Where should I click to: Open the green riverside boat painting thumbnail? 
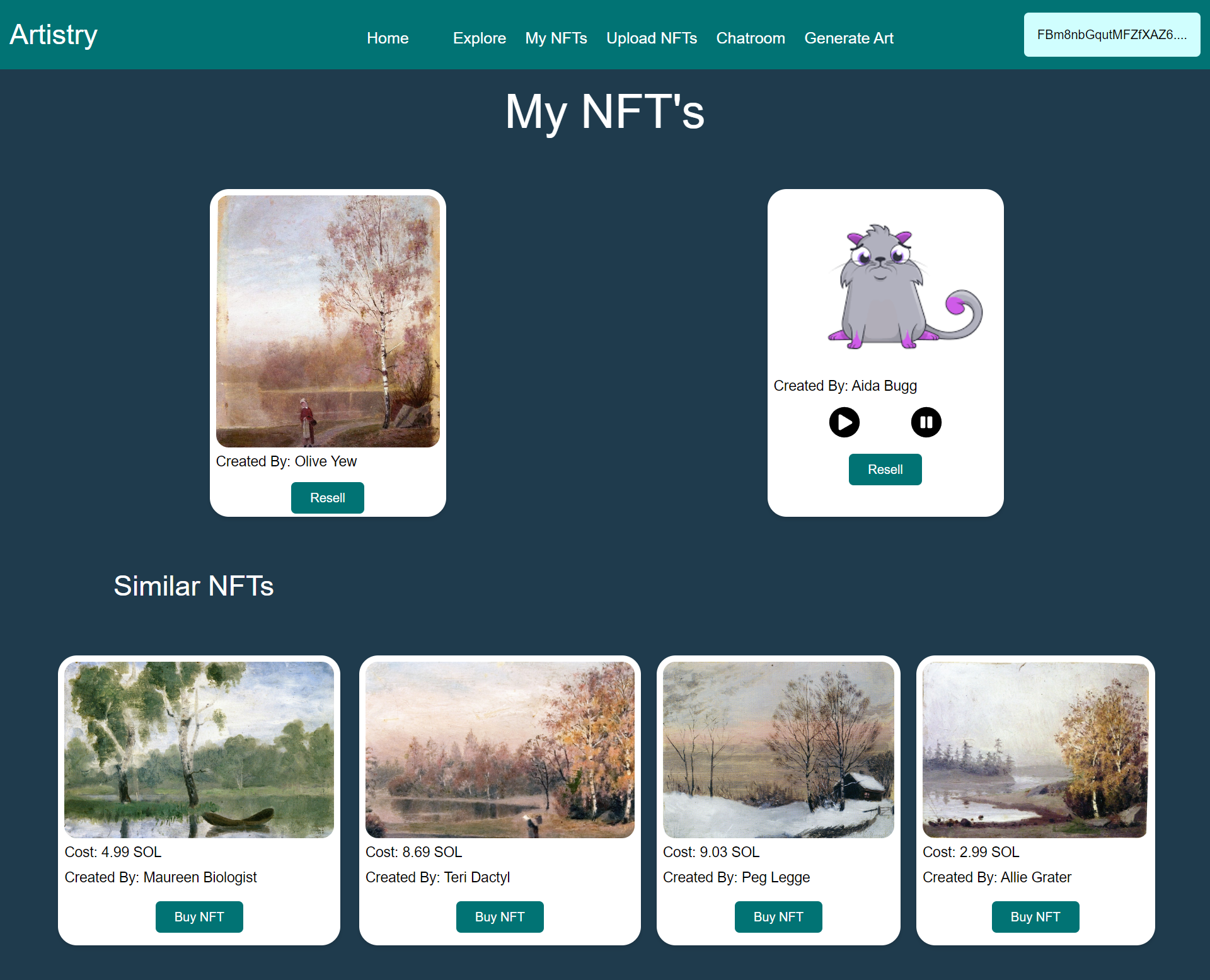pos(199,750)
